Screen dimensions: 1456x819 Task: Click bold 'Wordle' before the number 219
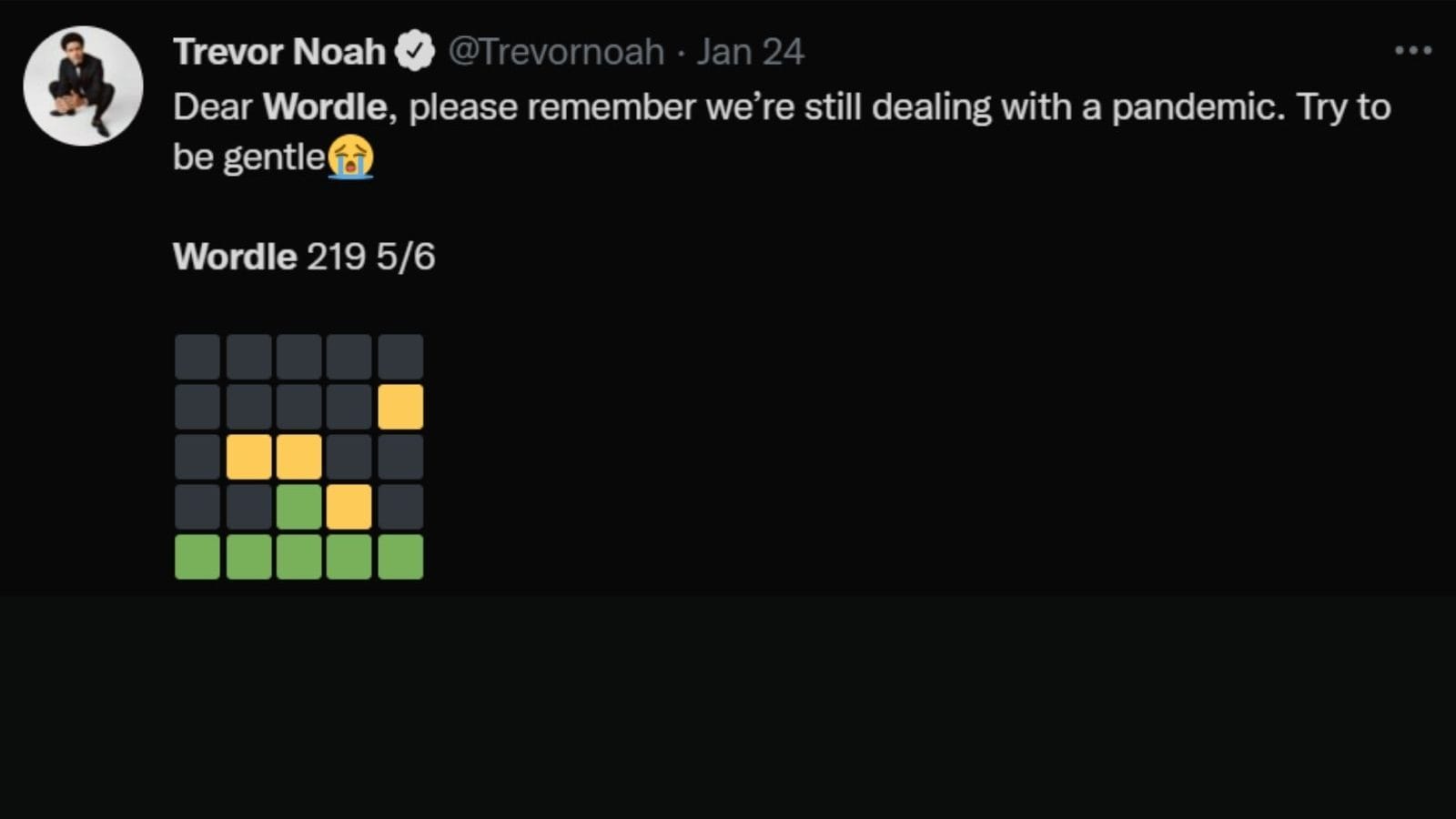click(x=235, y=257)
